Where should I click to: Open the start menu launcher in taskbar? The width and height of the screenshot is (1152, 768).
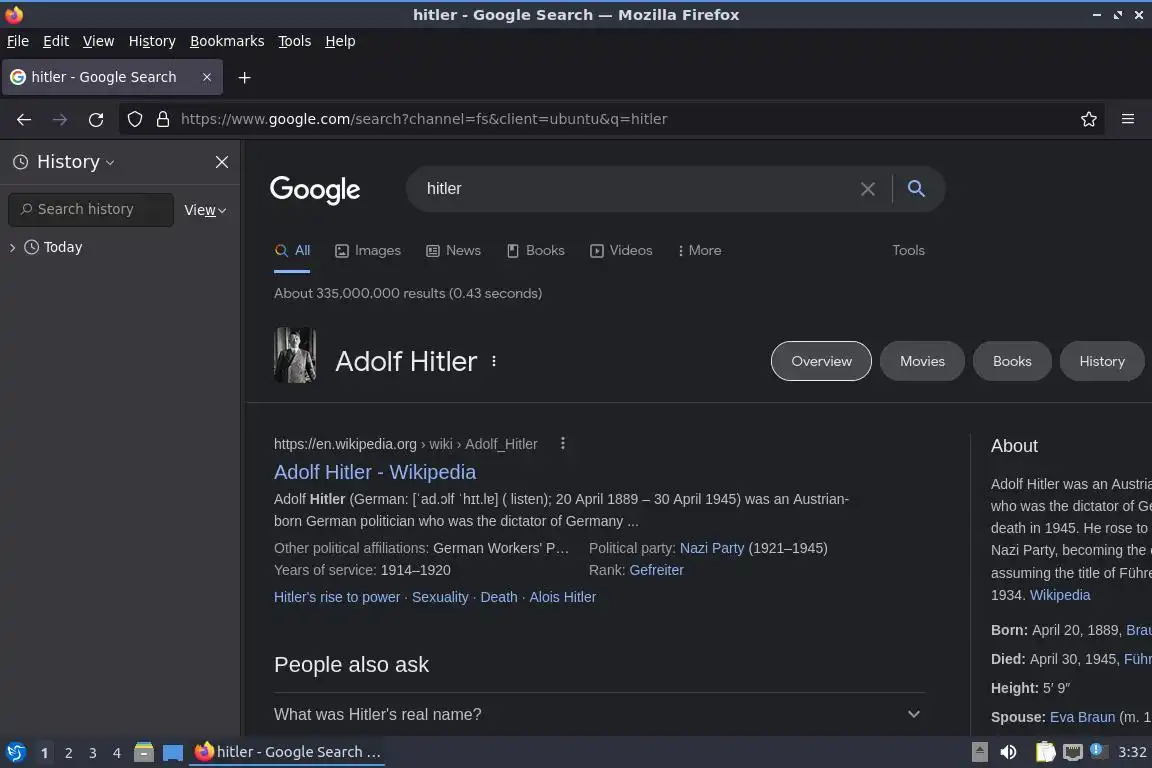(x=15, y=752)
